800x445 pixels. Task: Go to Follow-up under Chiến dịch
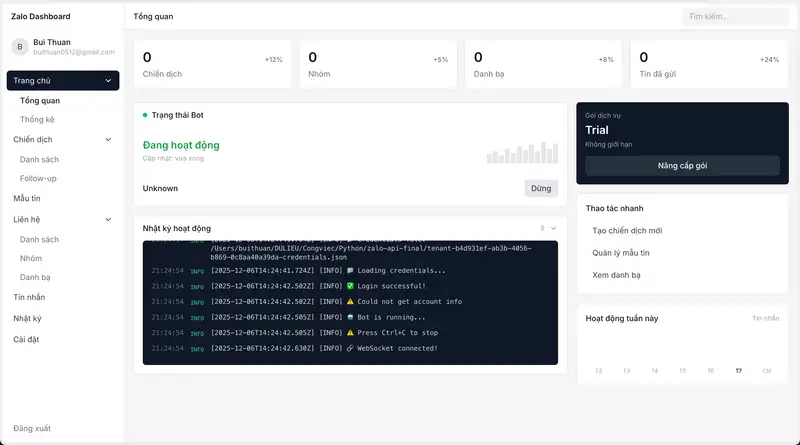tap(38, 179)
